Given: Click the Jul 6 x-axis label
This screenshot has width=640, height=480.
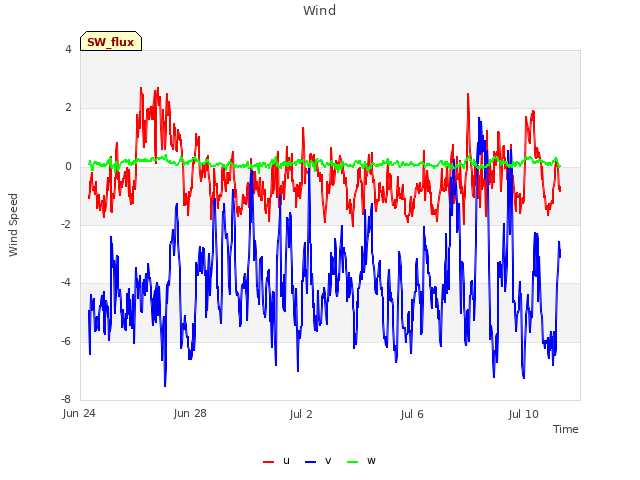Looking at the screenshot, I should point(412,414).
